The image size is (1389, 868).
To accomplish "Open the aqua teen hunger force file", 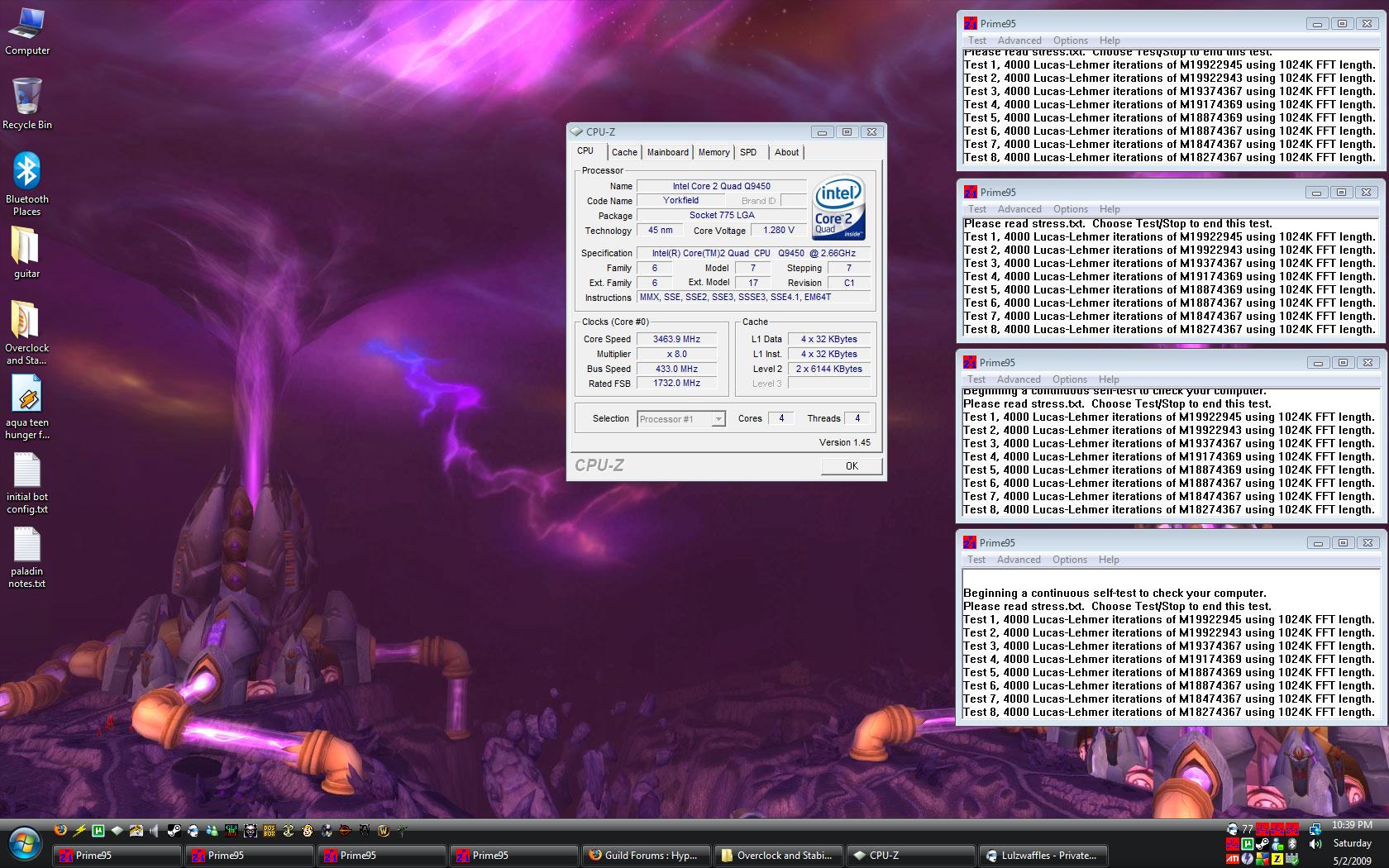I will [27, 407].
